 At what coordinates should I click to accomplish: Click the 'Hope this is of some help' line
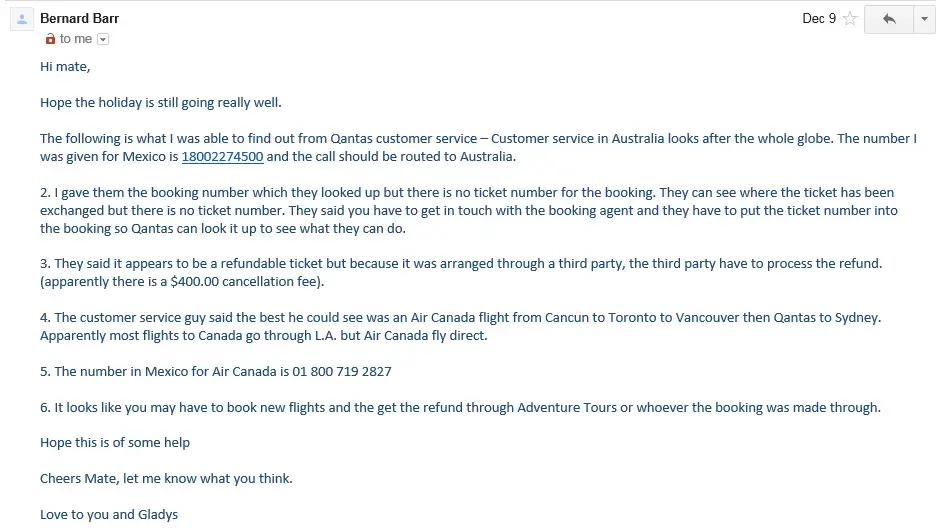(115, 443)
